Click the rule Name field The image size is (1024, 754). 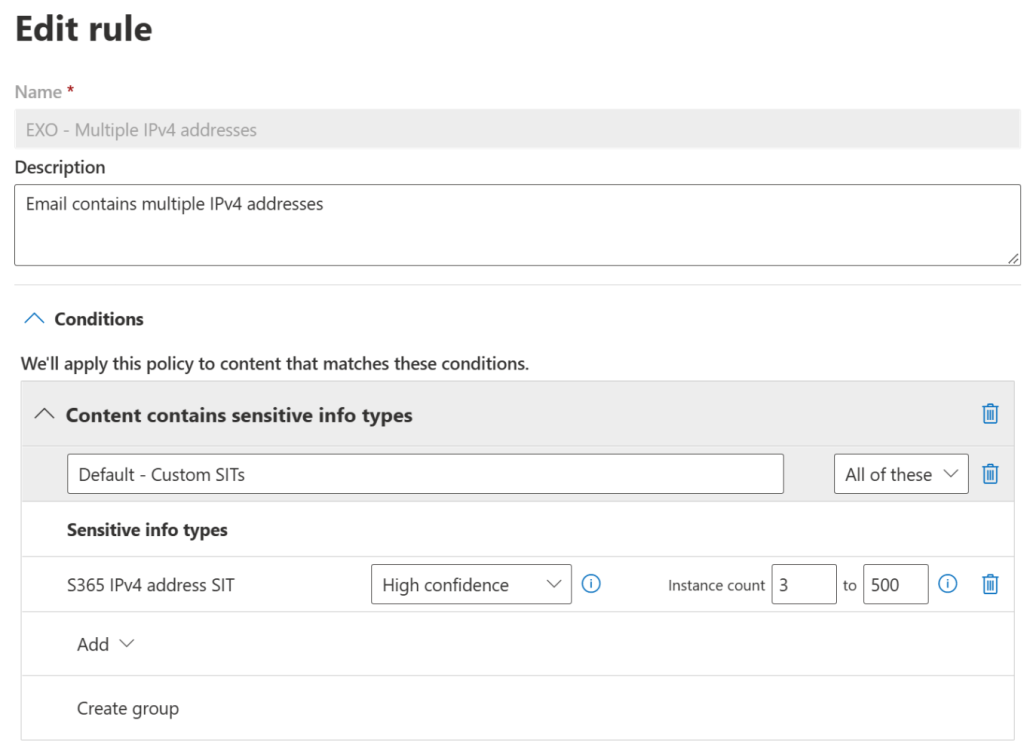(x=517, y=130)
